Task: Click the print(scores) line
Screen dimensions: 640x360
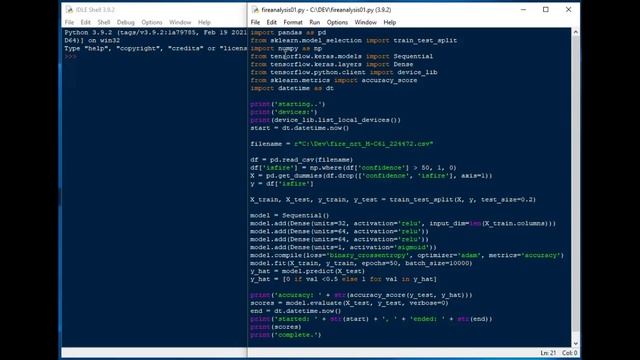Action: pyautogui.click(x=276, y=327)
